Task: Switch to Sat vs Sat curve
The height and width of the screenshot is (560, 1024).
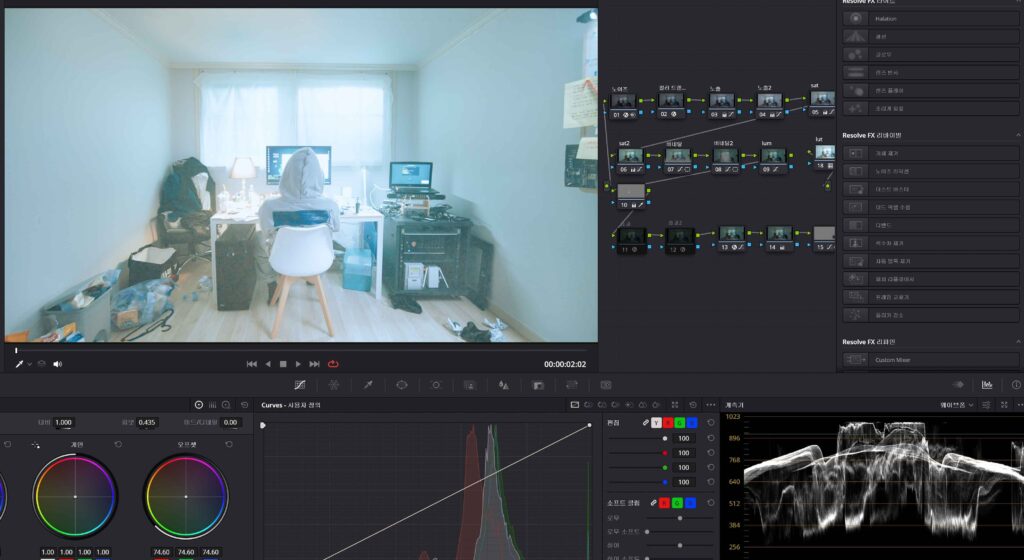Action: 643,405
